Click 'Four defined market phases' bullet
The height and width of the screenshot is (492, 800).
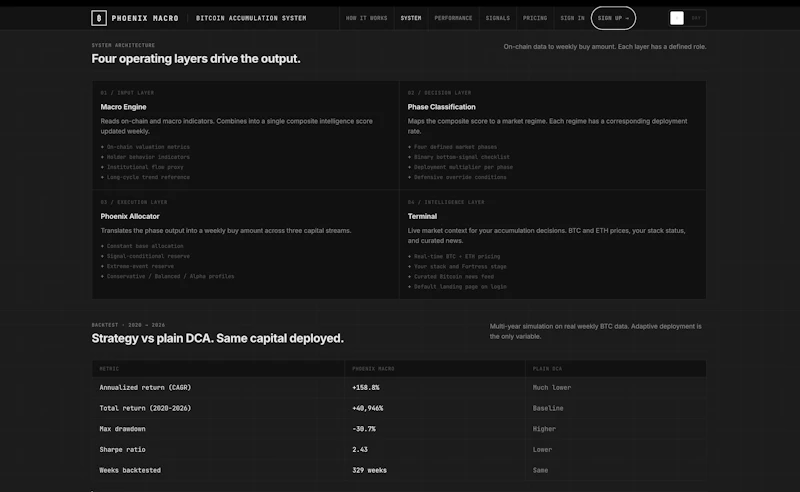(x=455, y=147)
